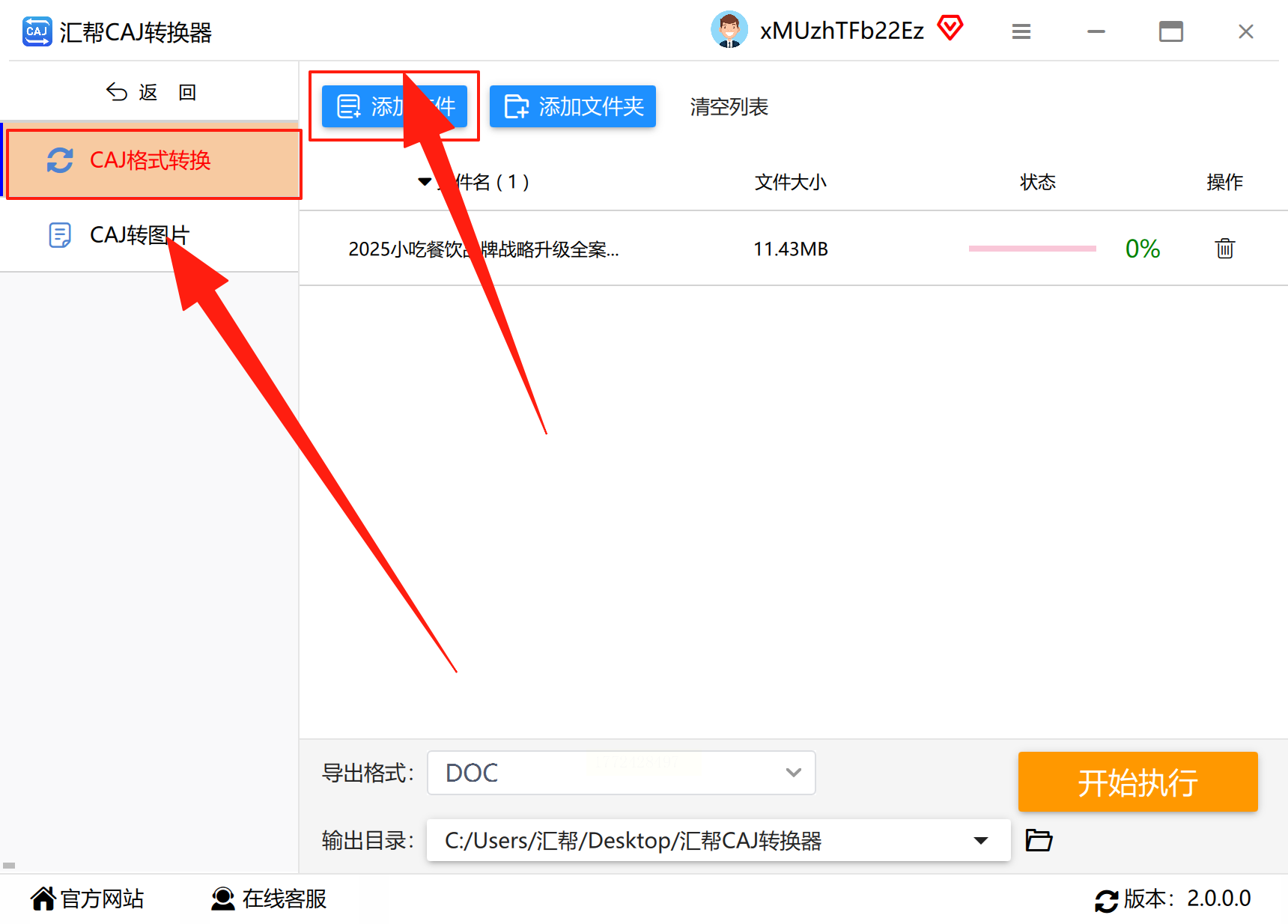Click the username xMUzhTFb22Ez

coord(842,31)
